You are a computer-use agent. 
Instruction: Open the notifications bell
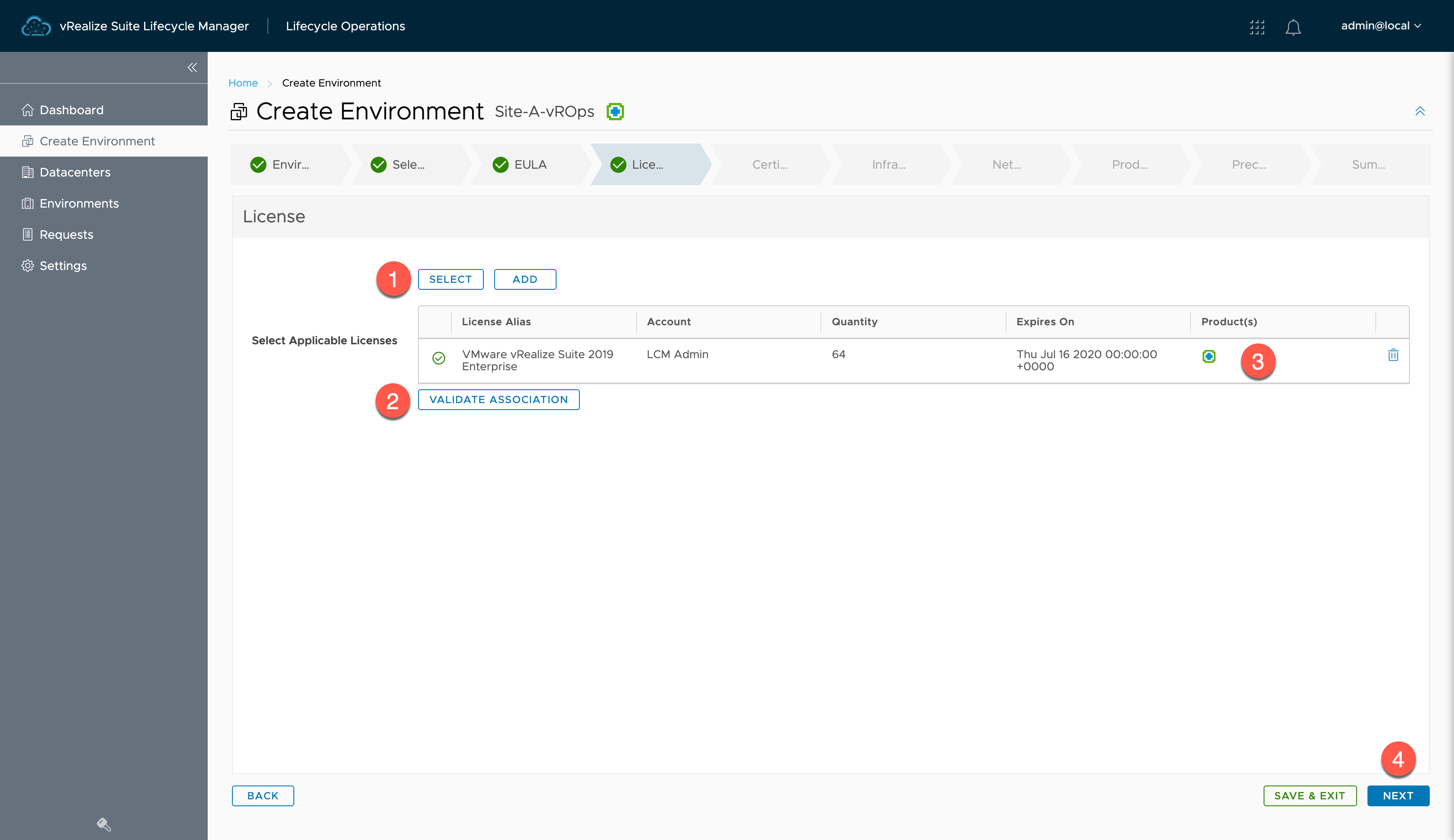click(x=1293, y=26)
